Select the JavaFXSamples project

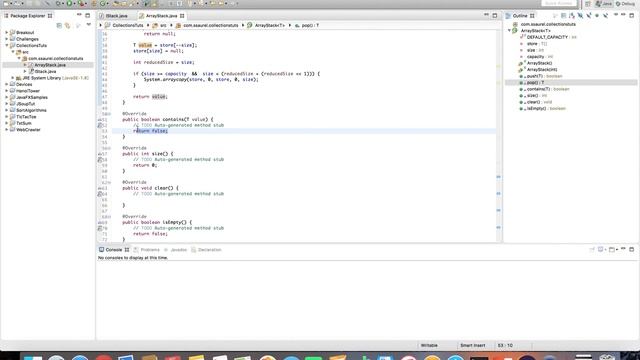point(31,98)
